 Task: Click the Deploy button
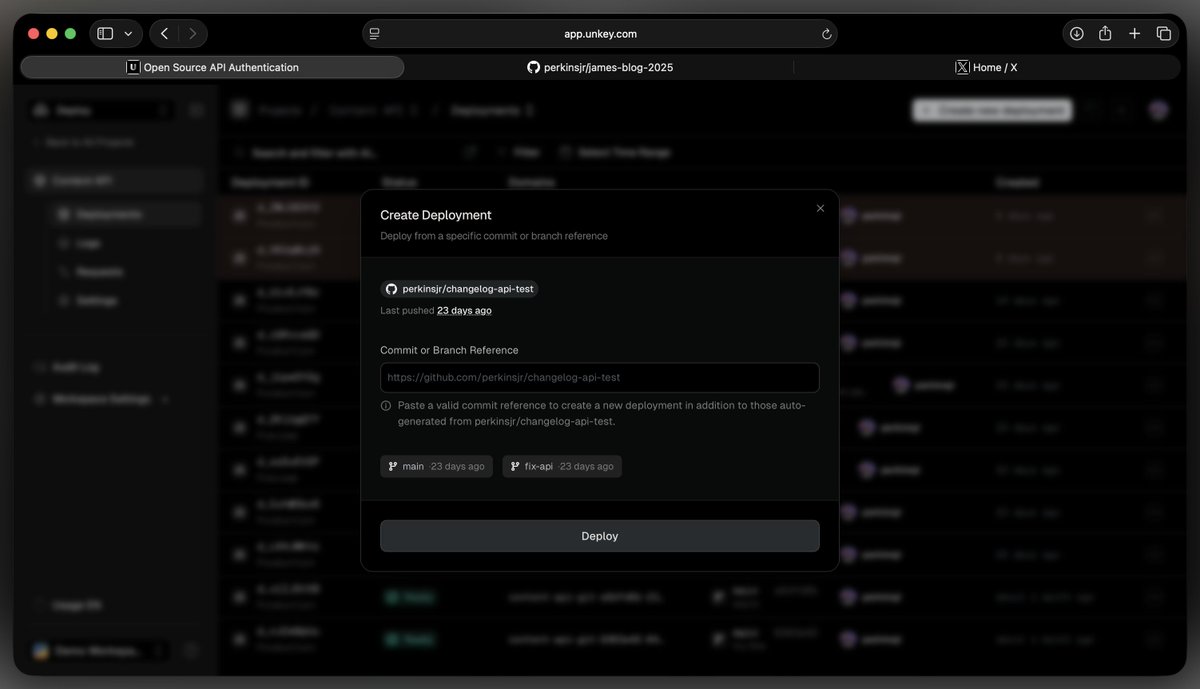tap(599, 536)
